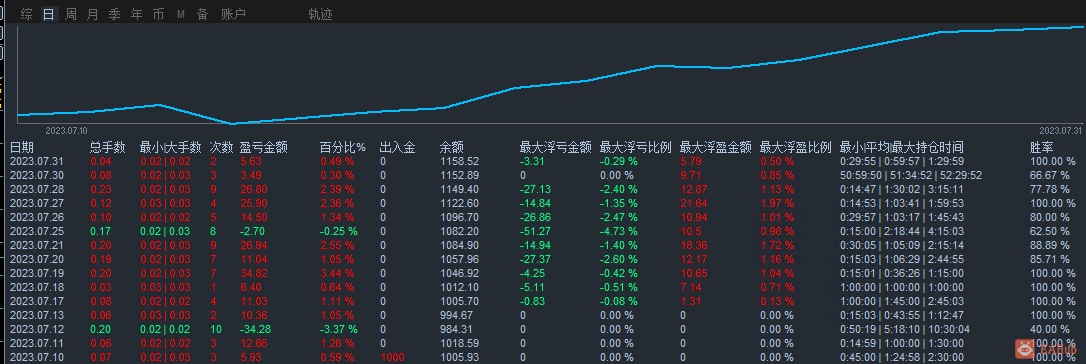Select the 2023.07.30 row date
The width and height of the screenshot is (1086, 364).
[37, 175]
